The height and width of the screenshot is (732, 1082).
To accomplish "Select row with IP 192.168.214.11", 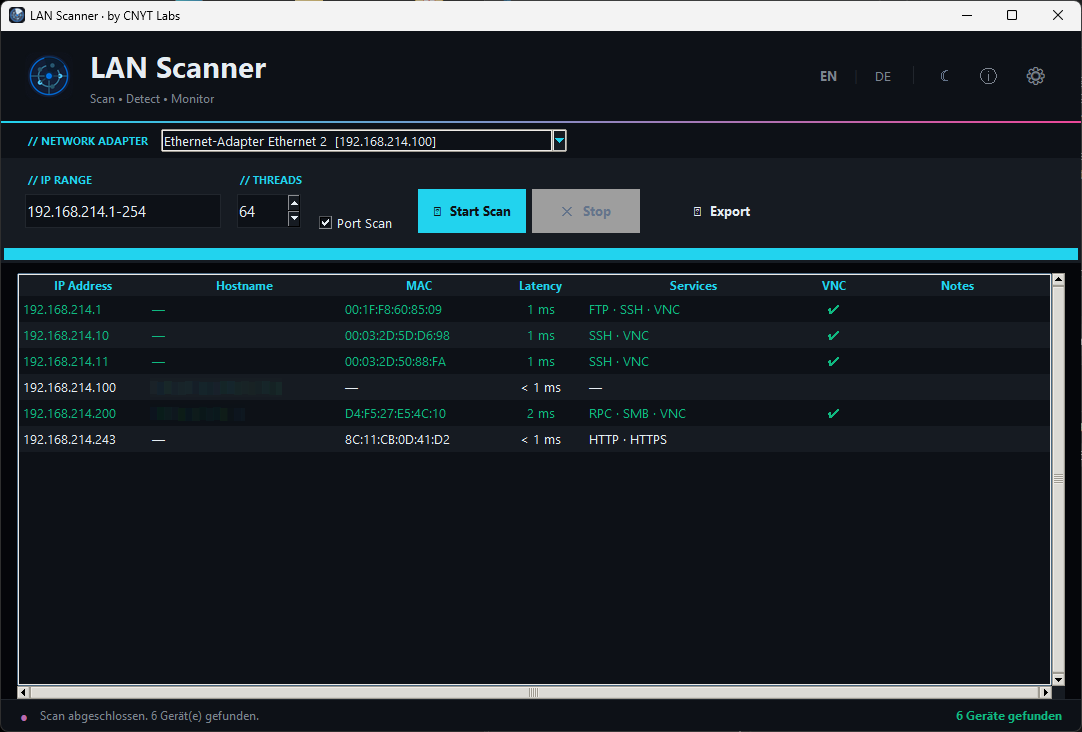I will point(534,362).
